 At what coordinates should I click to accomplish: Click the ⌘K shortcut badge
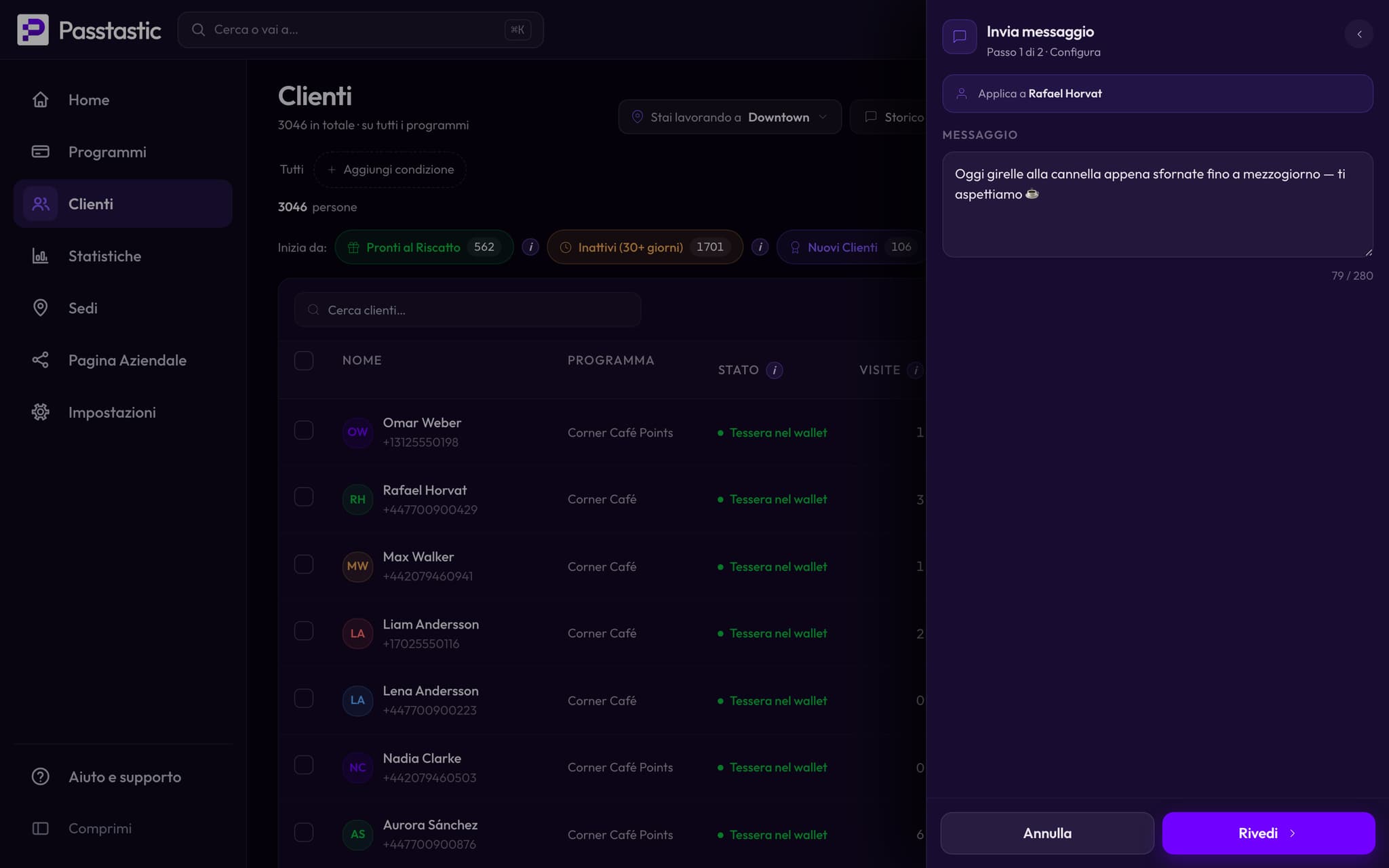(x=517, y=30)
